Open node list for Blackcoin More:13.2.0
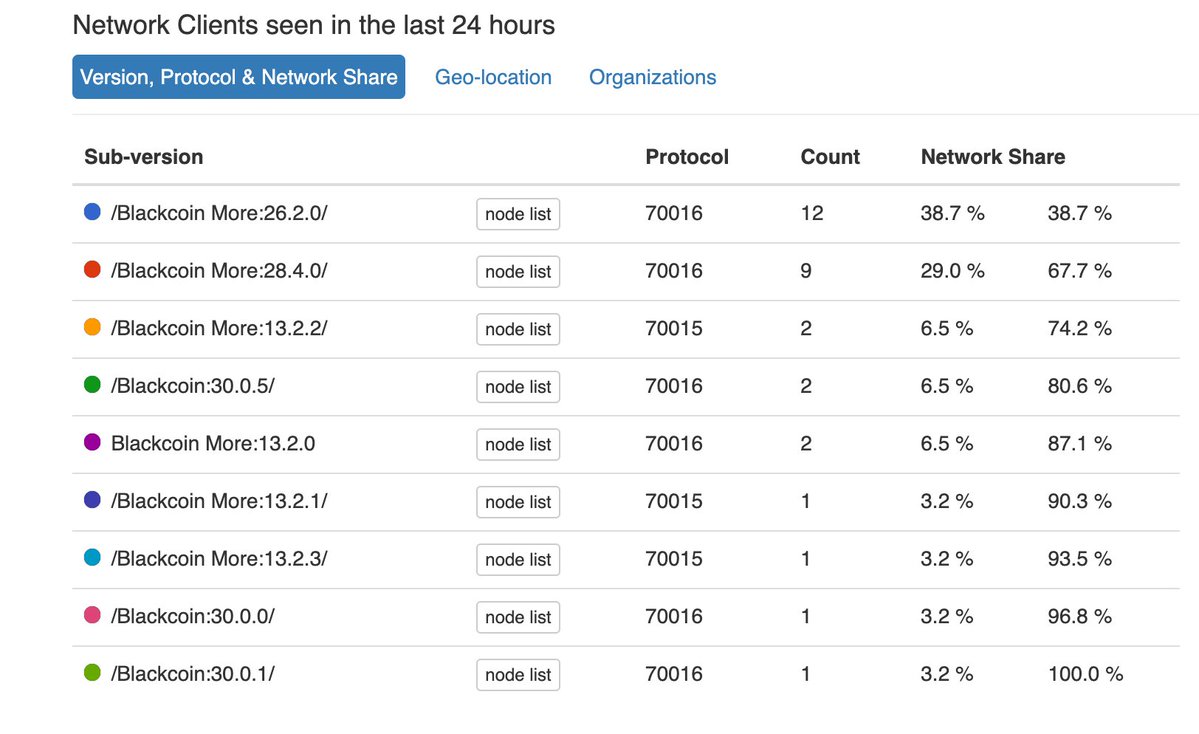 point(518,444)
